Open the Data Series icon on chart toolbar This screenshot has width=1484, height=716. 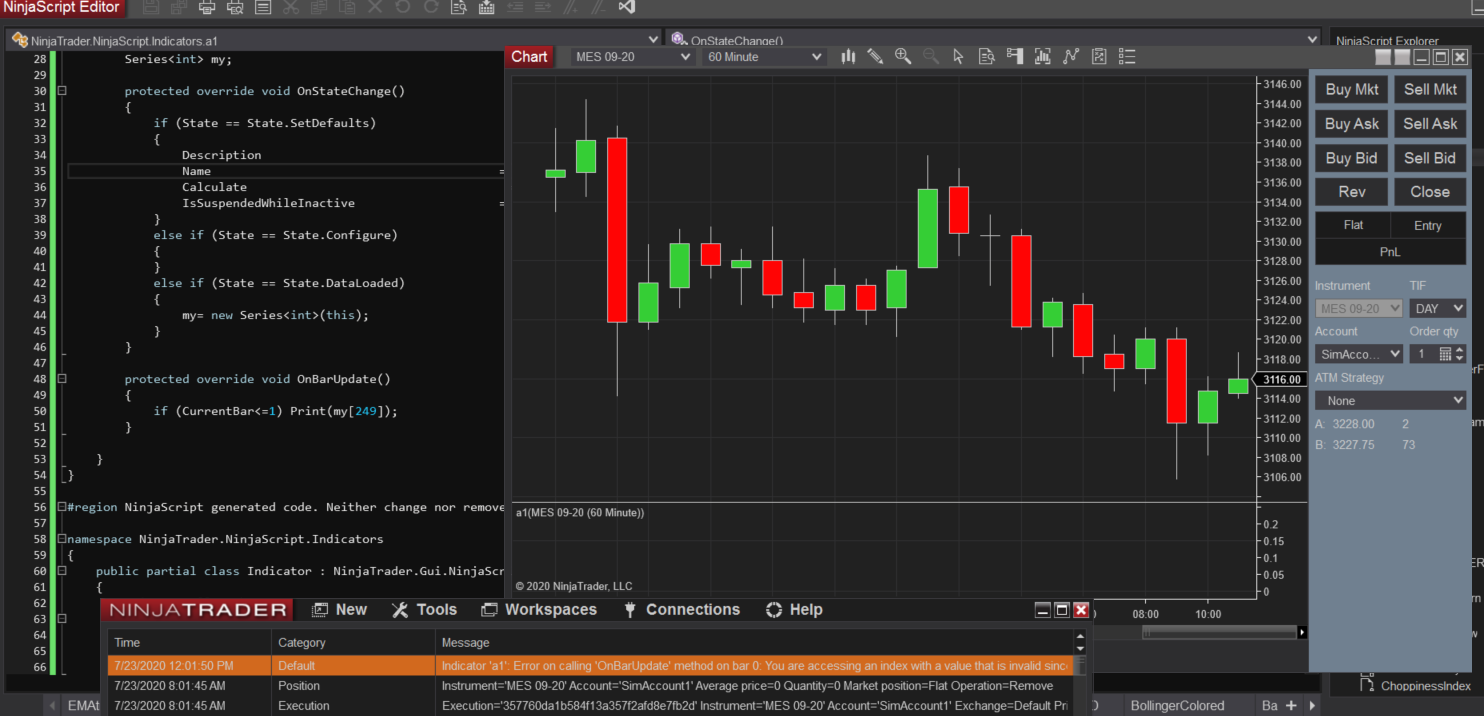[1043, 57]
